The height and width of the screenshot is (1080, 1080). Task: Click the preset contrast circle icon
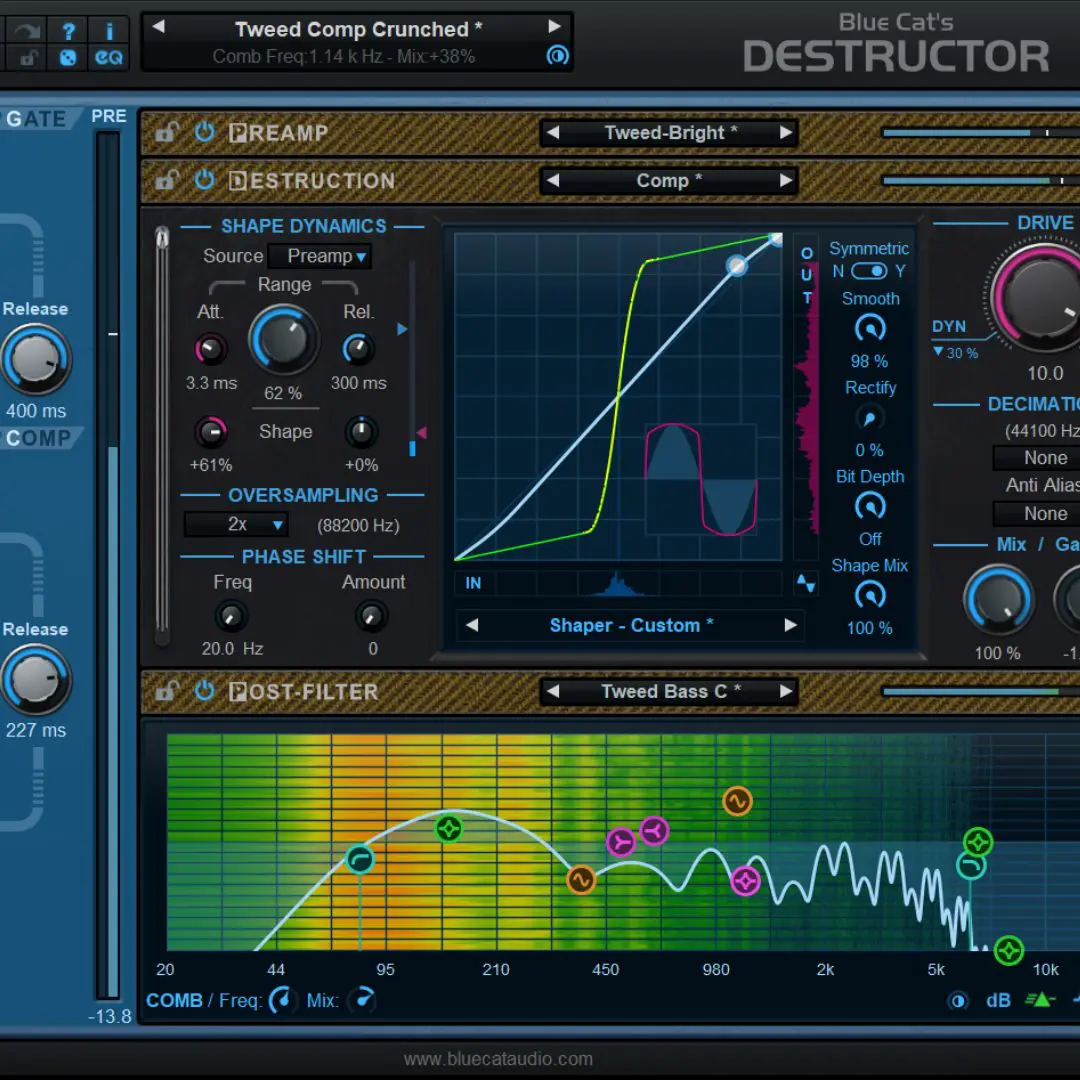tap(557, 55)
